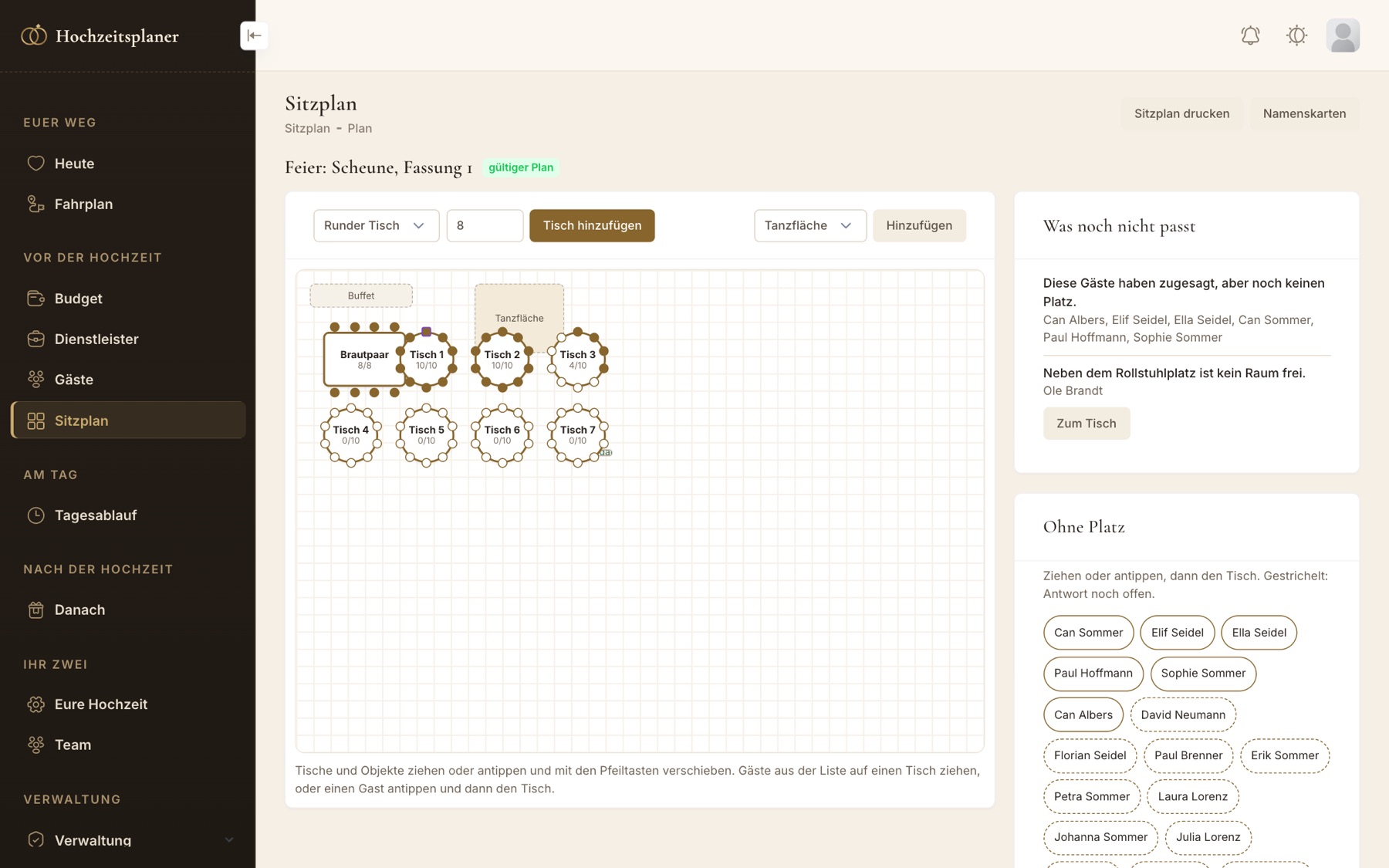Click the Hochzeitsplaner rings logo

pyautogui.click(x=34, y=35)
